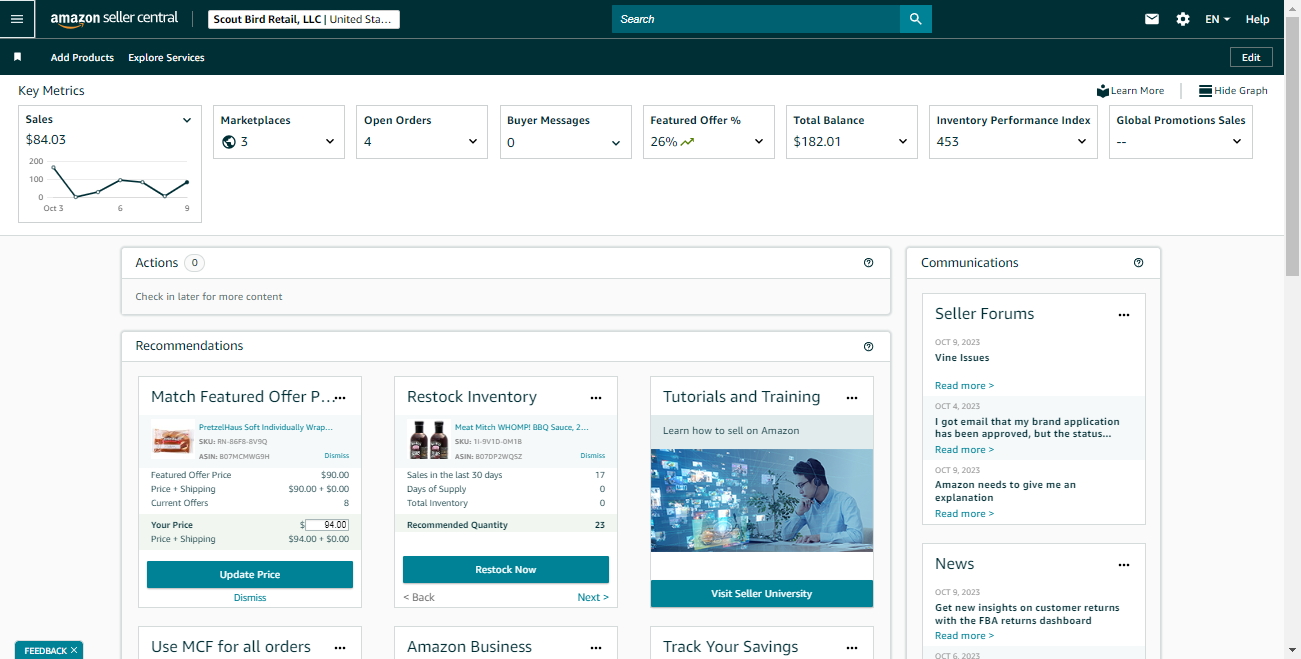
Task: Read more on FBA returns dashboard news
Action: point(964,635)
